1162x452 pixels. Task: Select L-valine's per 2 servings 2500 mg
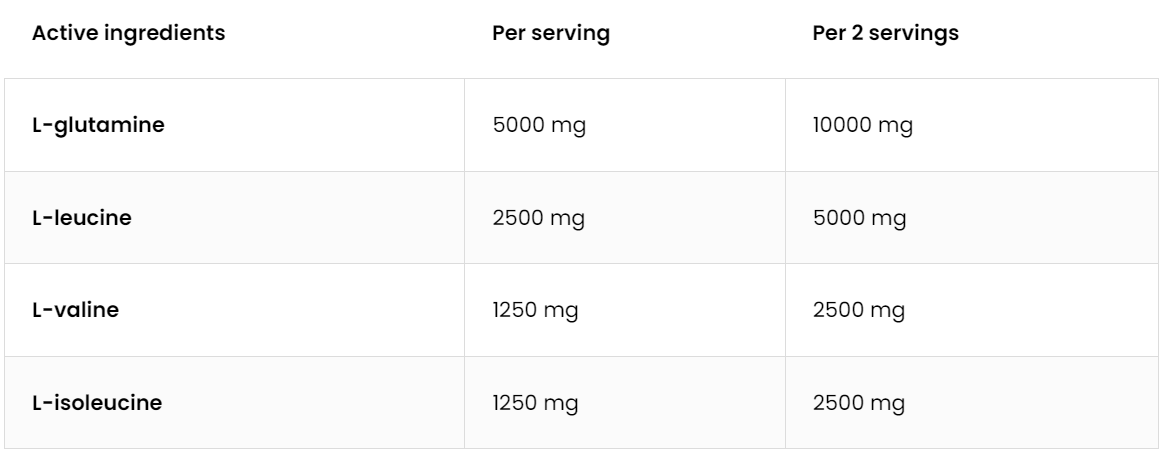click(x=860, y=310)
